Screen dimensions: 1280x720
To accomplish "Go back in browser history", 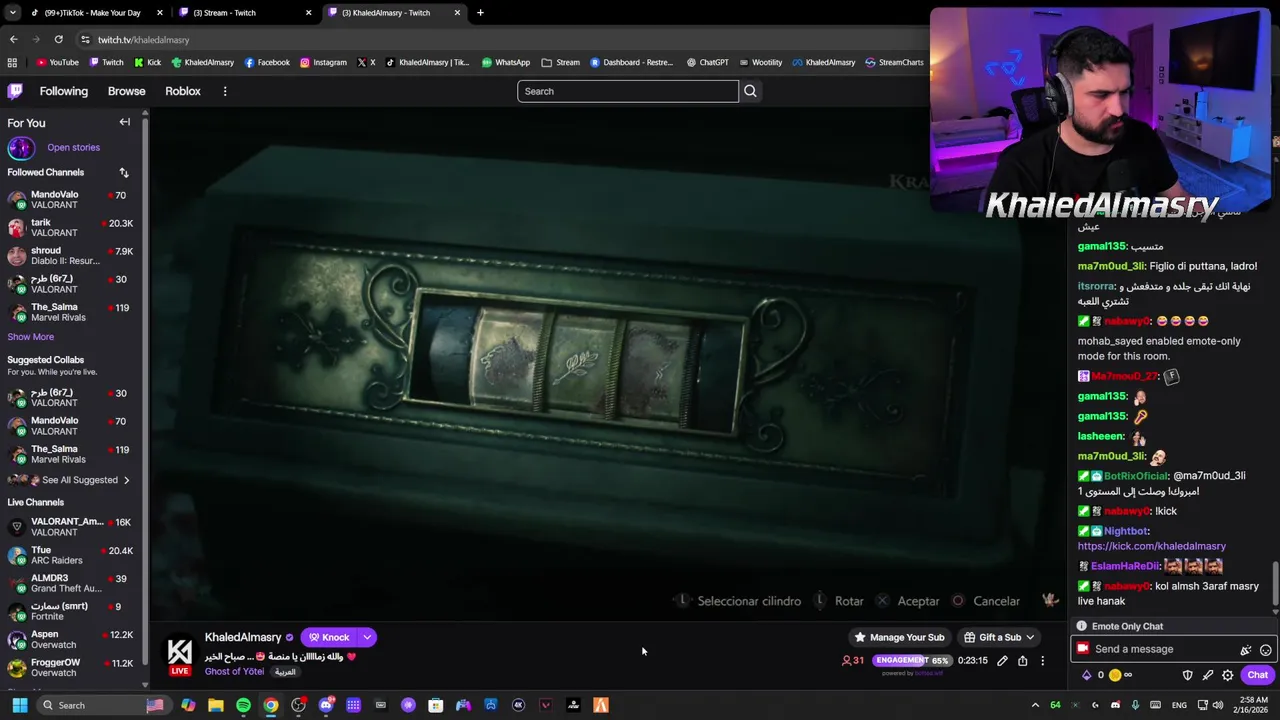I will (13, 39).
